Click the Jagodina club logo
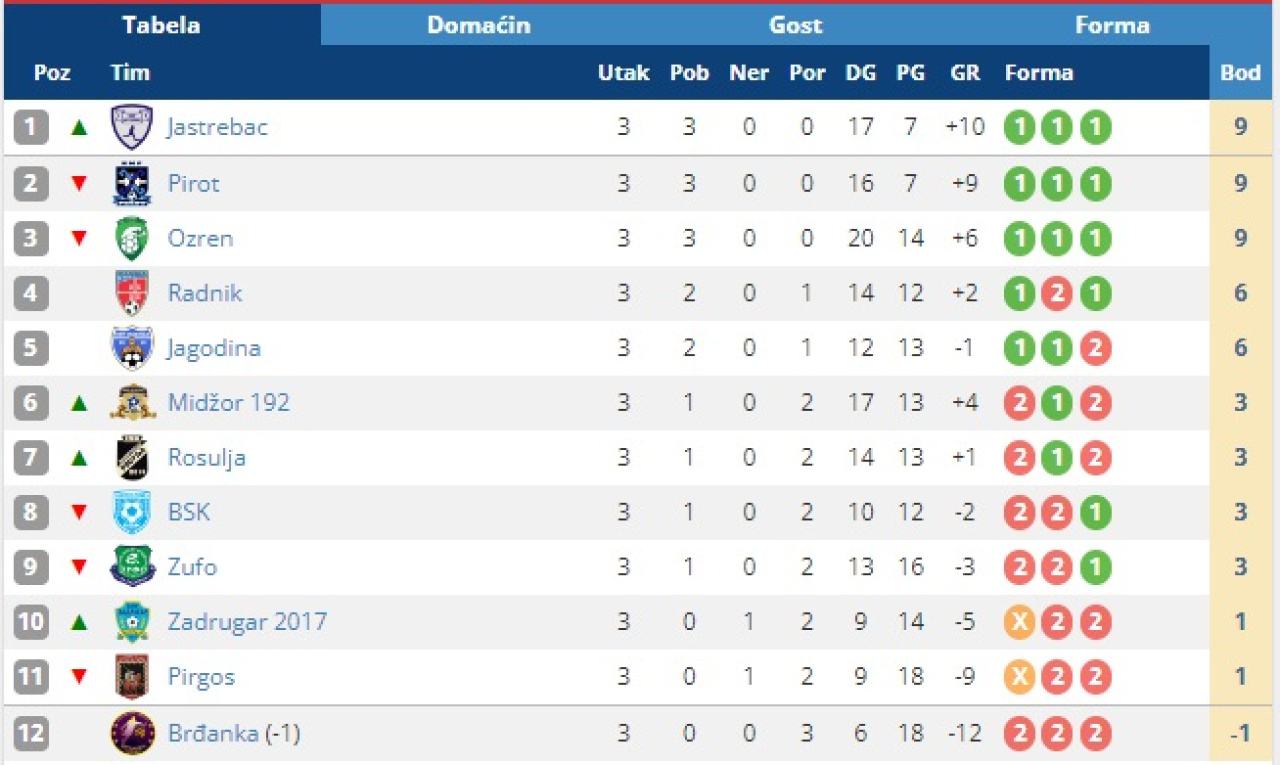This screenshot has width=1280, height=765. (x=131, y=348)
